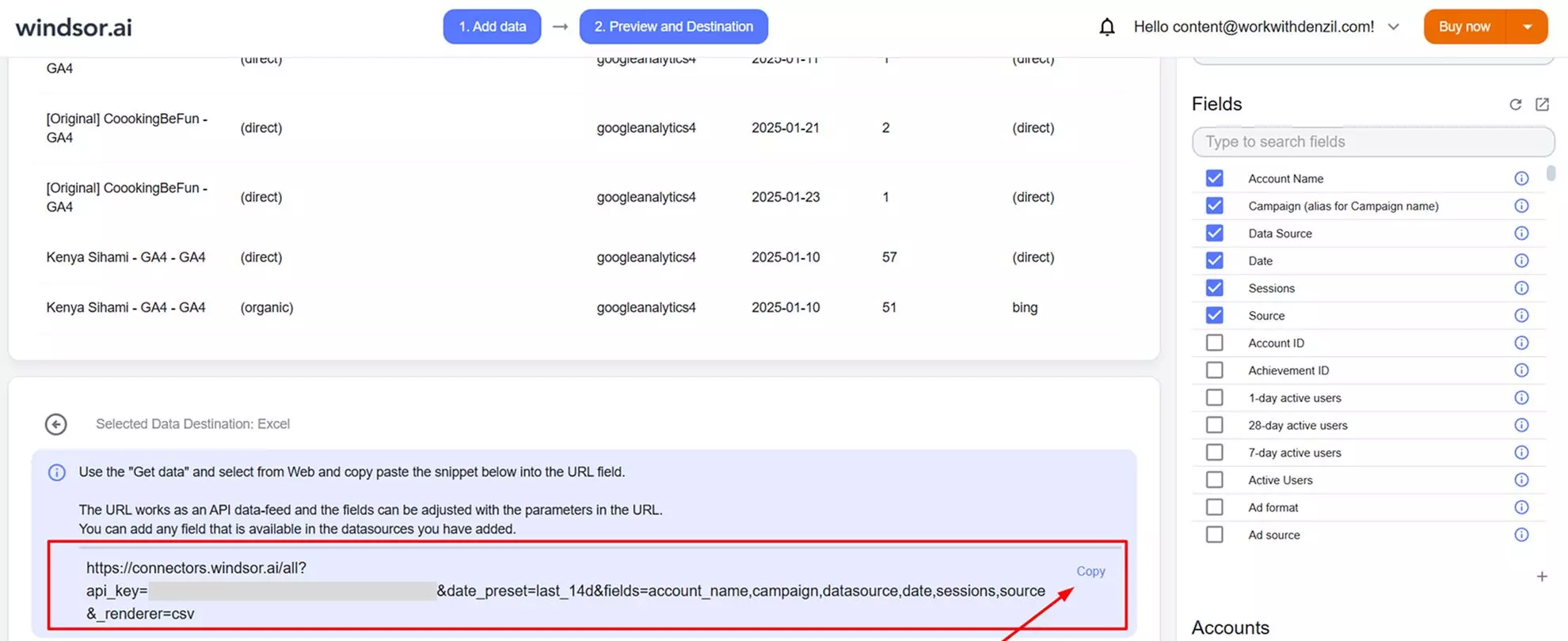
Task: Uncheck the Account Name field
Action: pyautogui.click(x=1214, y=179)
